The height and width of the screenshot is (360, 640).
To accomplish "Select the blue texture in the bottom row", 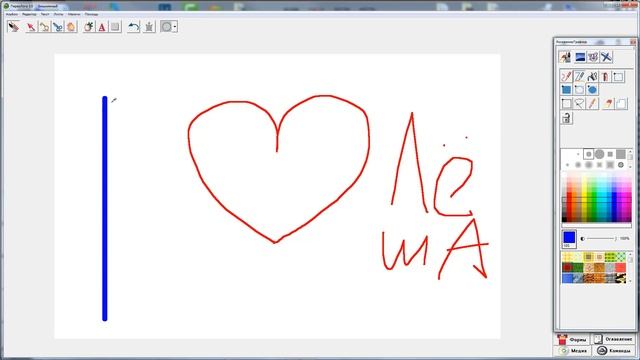I will click(x=567, y=278).
